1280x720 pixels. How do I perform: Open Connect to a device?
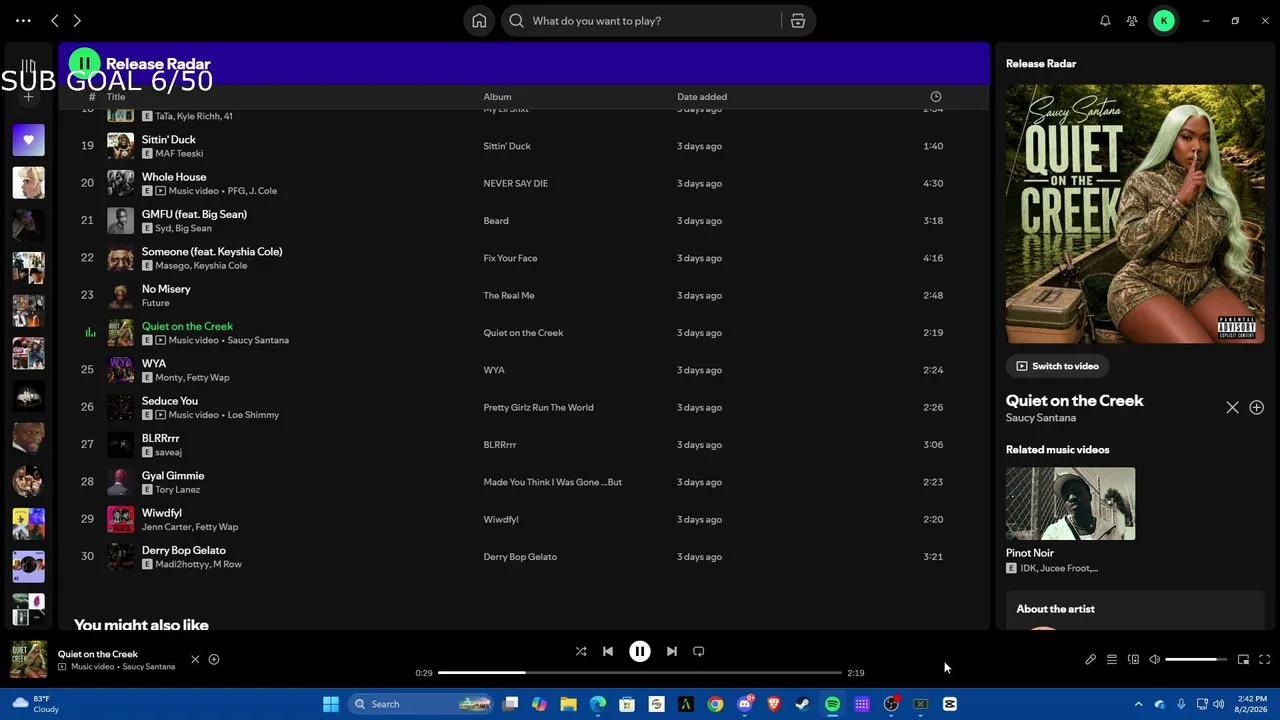pos(1133,660)
